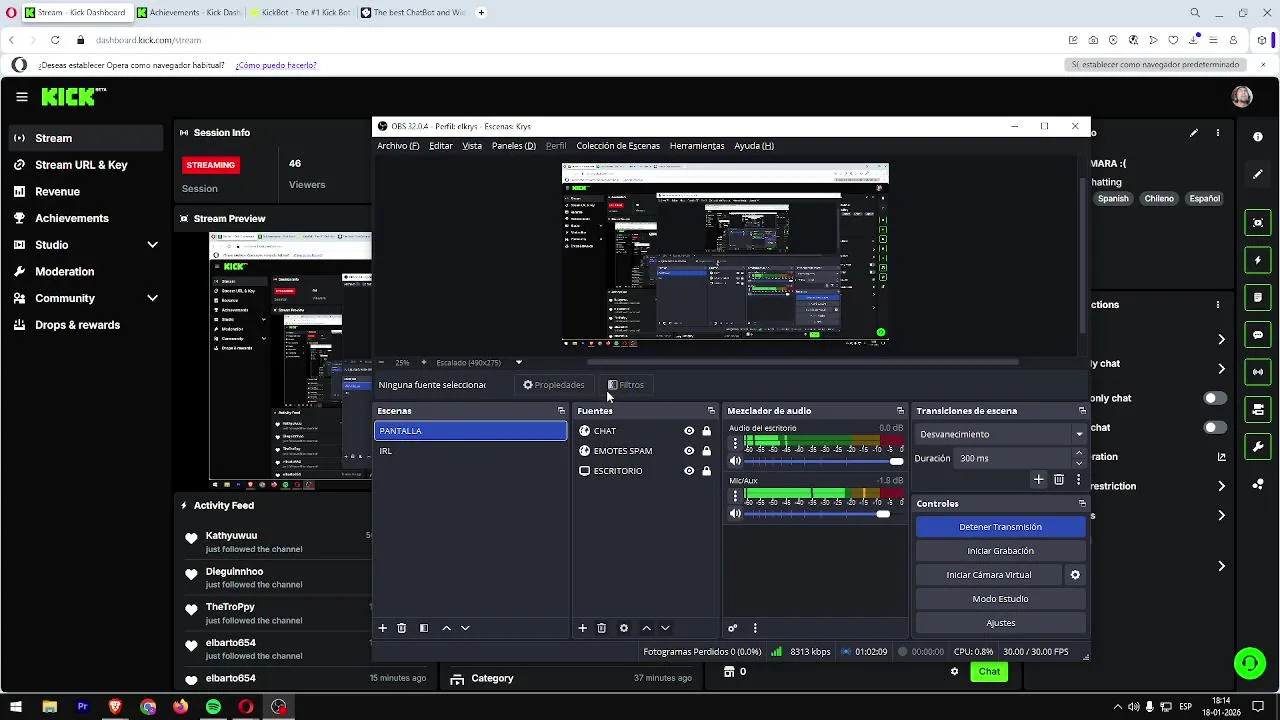Viewport: 1280px width, 720px height.
Task: Expand the Community section in Kick sidebar
Action: 152,298
